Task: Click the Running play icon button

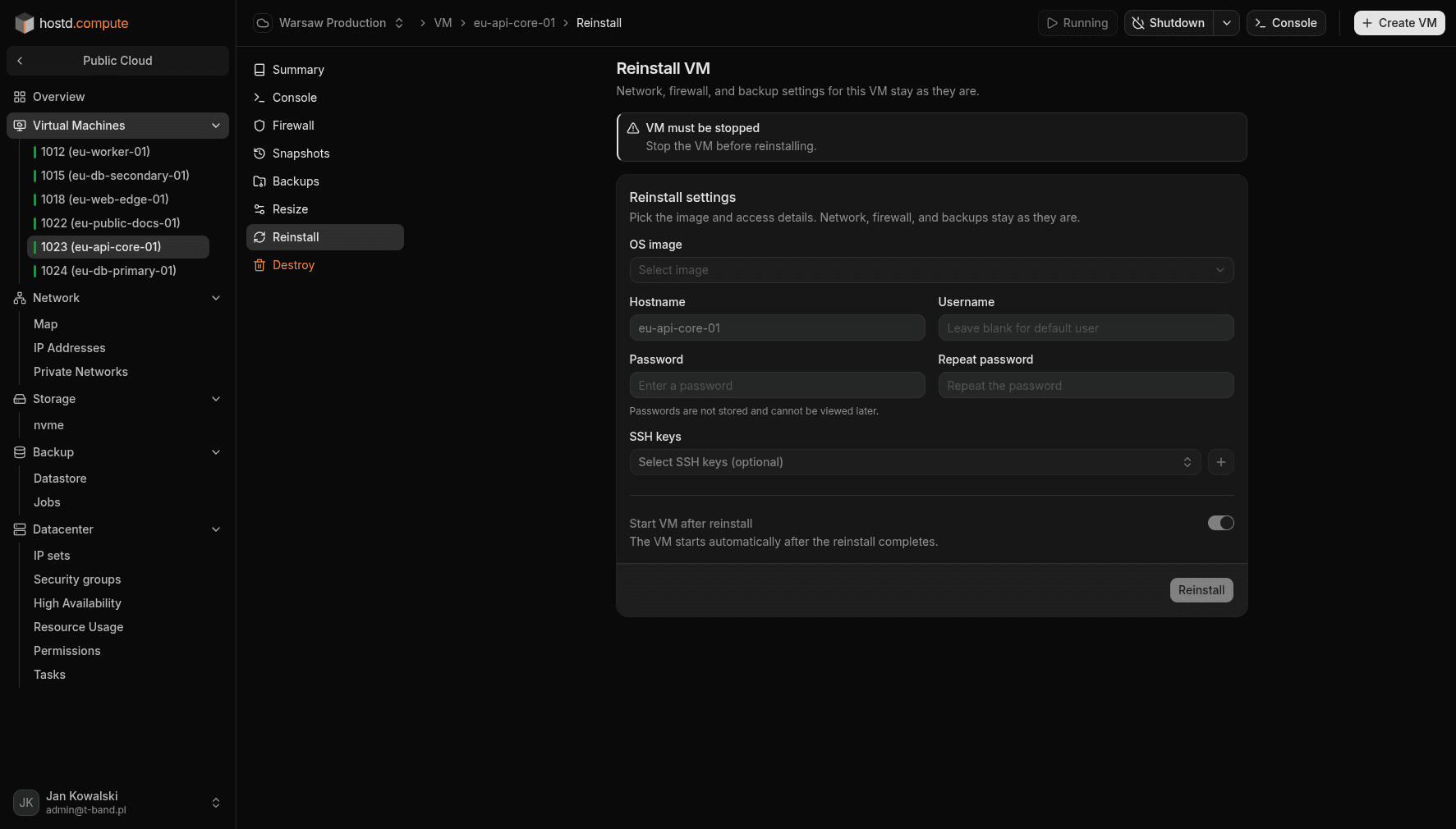Action: click(x=1077, y=23)
